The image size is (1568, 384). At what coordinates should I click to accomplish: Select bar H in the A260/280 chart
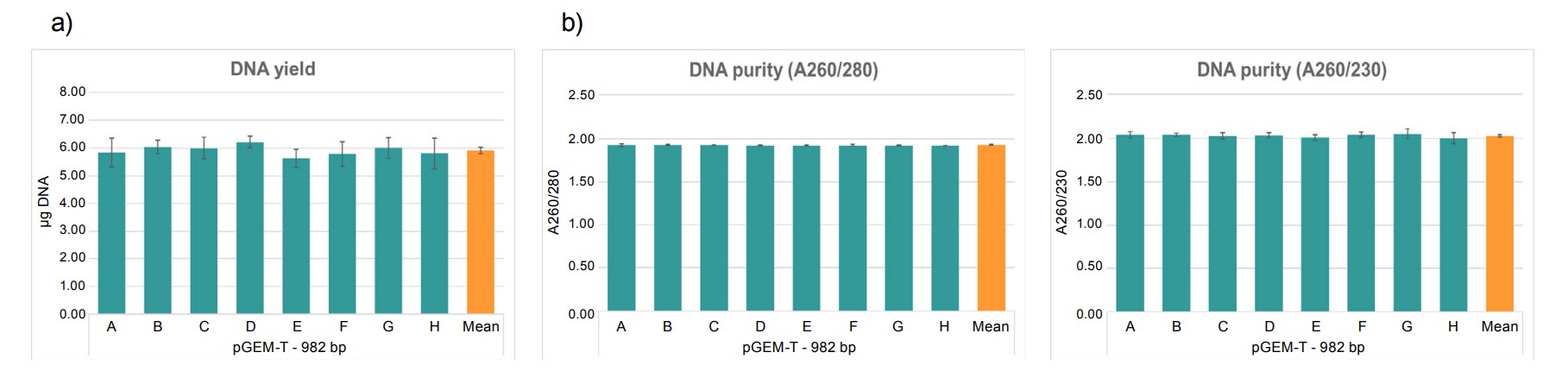945,228
